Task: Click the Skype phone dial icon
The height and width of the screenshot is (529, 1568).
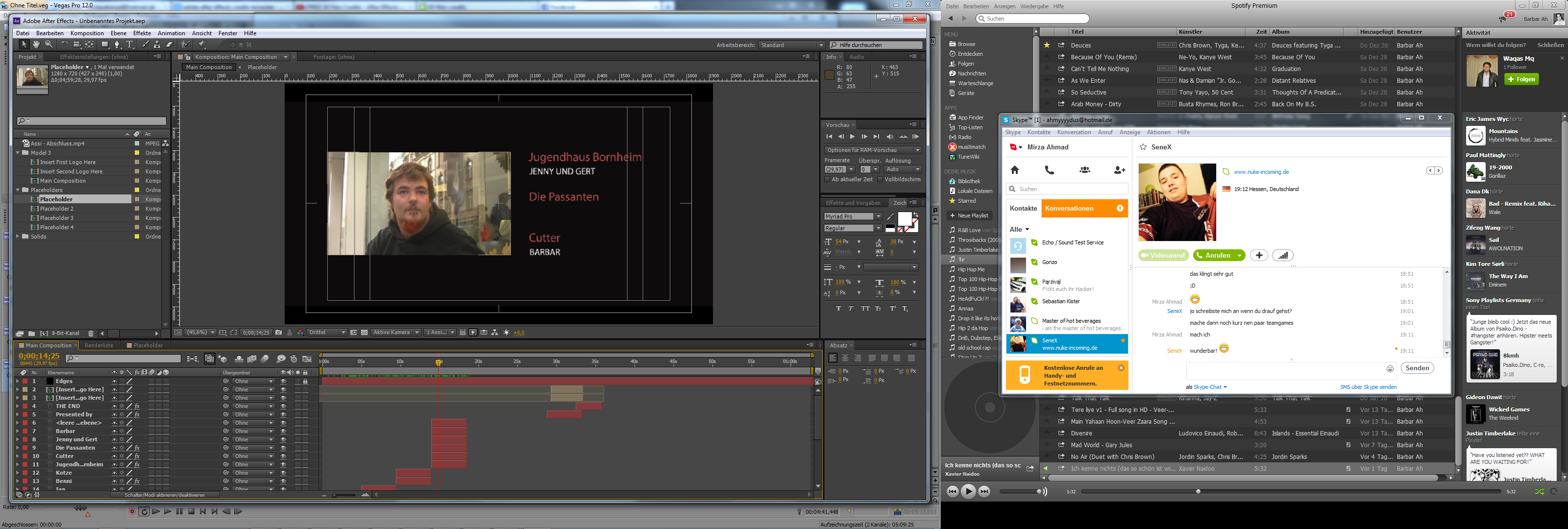Action: pyautogui.click(x=1050, y=170)
